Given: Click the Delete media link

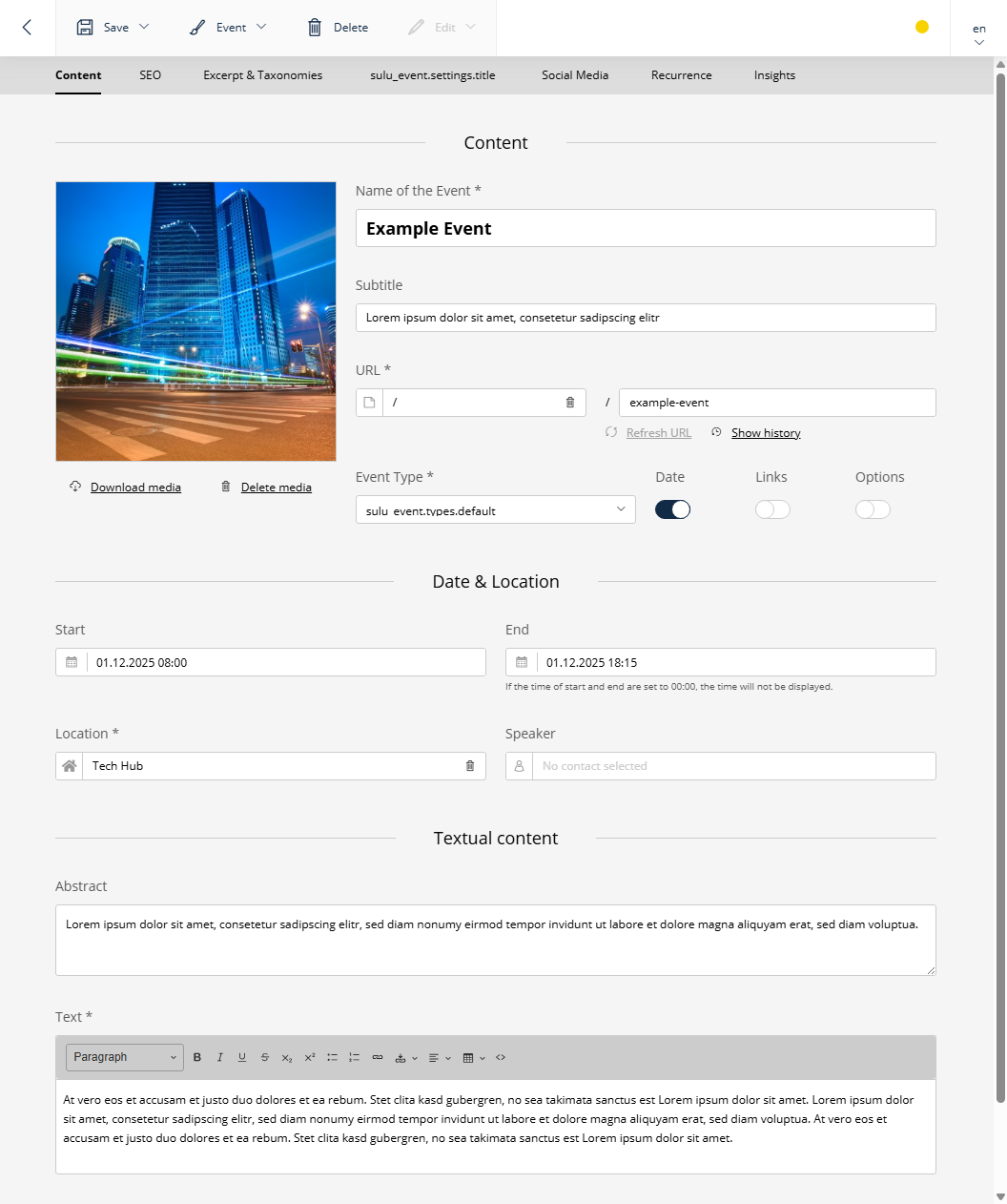Looking at the screenshot, I should click(x=277, y=488).
